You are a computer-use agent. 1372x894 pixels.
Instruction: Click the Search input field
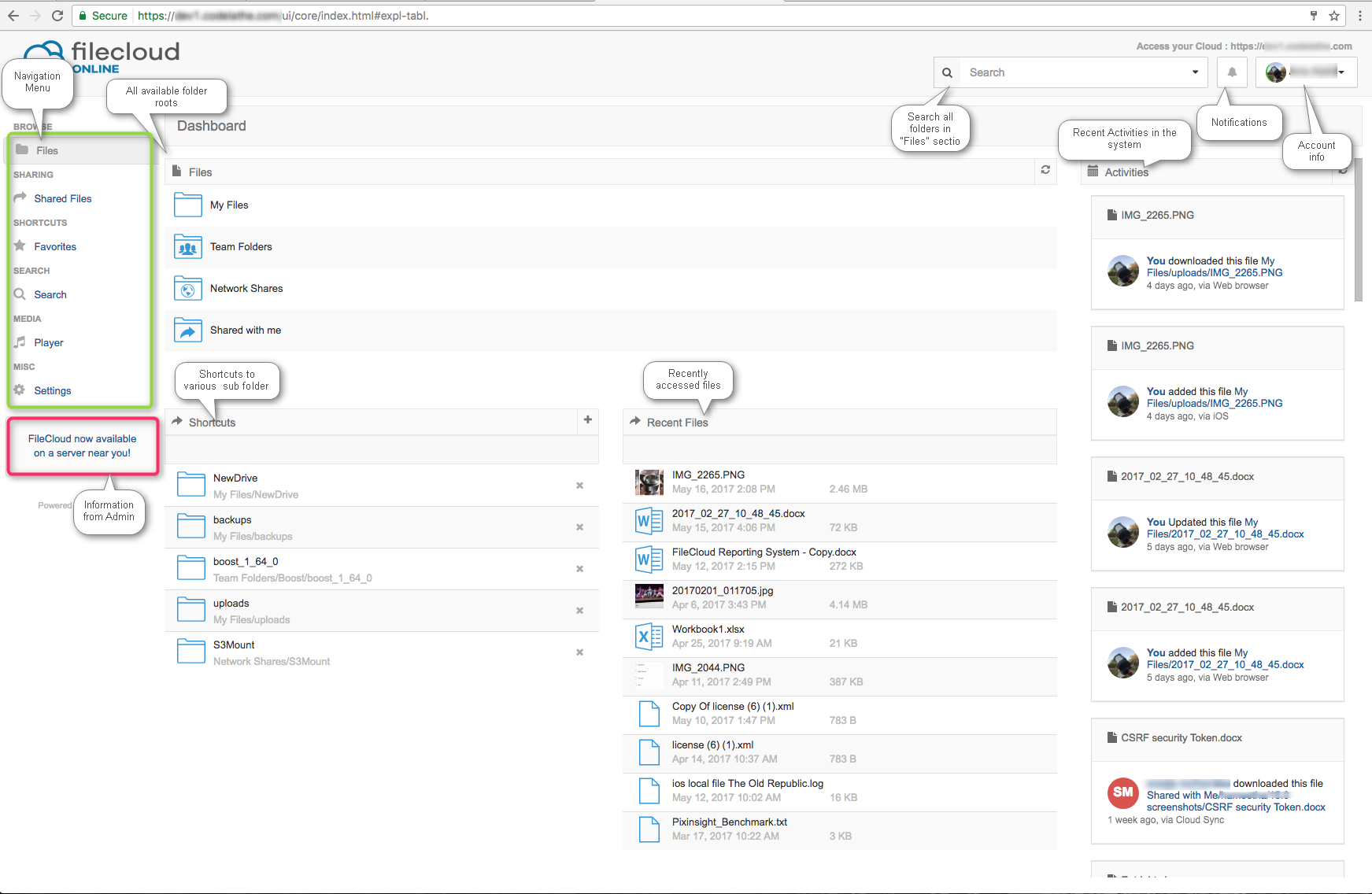coord(1074,72)
